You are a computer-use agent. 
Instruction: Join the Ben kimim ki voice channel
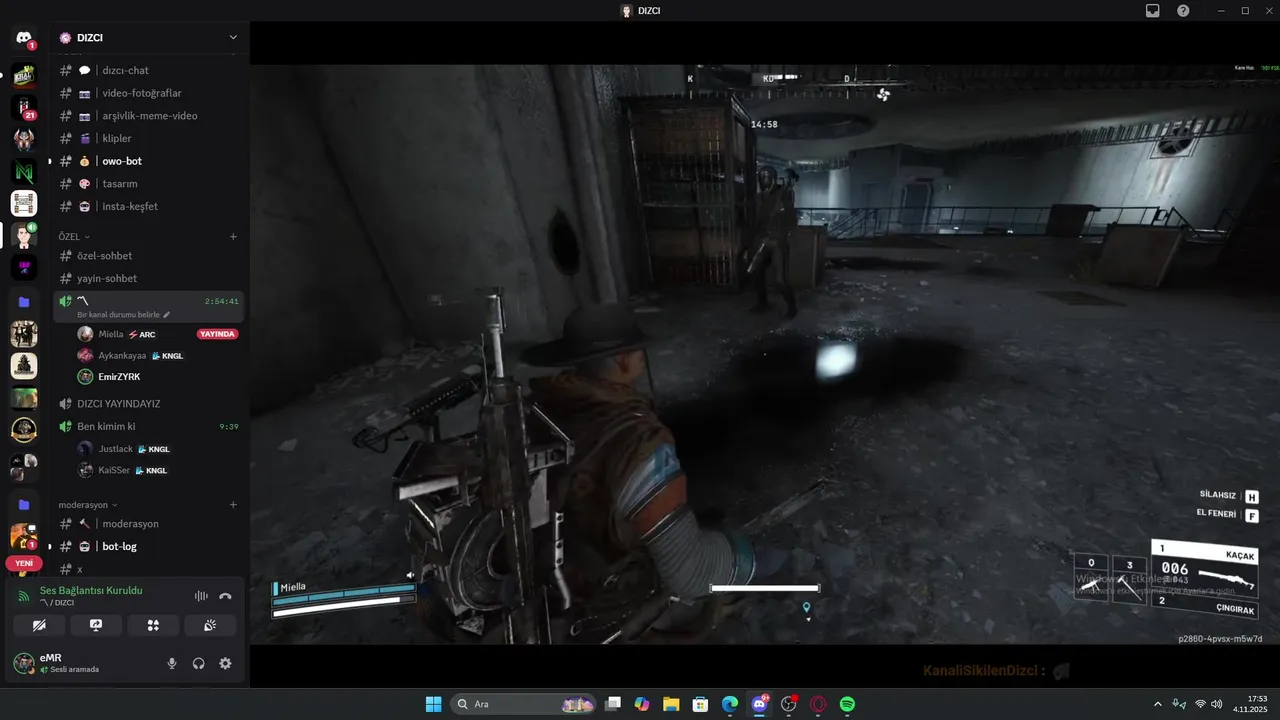(x=148, y=426)
